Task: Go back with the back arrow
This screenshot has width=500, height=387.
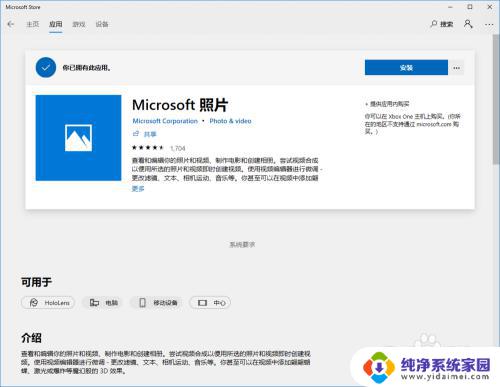Action: (11, 24)
